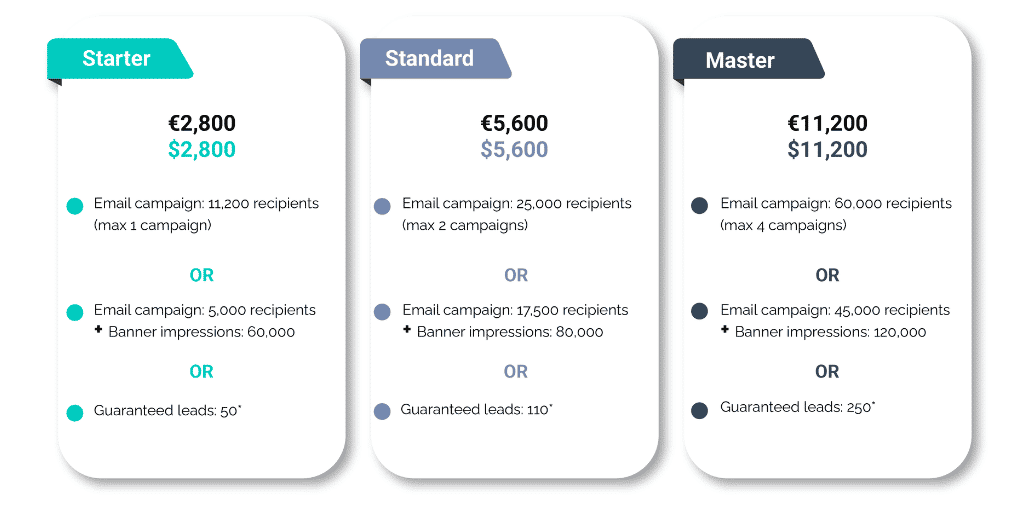Screen dimensions: 1024x508
Task: Select the Master plan tab label
Action: tap(740, 60)
